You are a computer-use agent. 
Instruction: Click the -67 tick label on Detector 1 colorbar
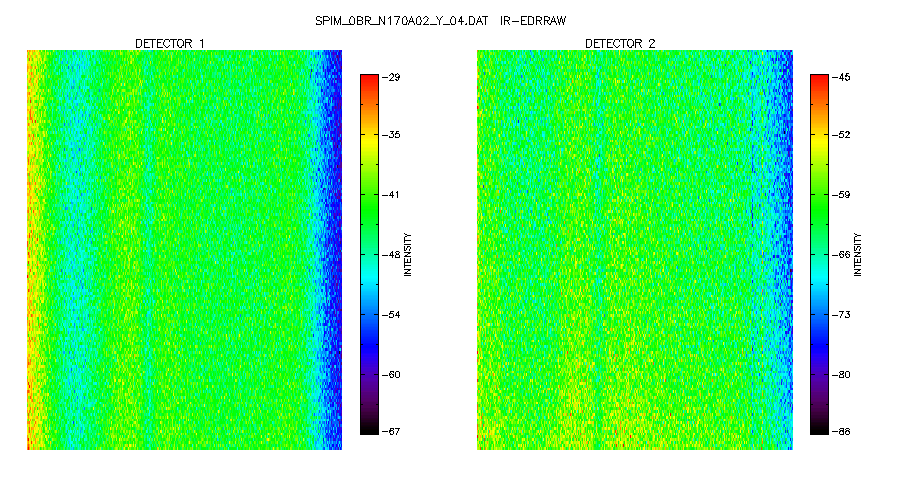coord(391,431)
